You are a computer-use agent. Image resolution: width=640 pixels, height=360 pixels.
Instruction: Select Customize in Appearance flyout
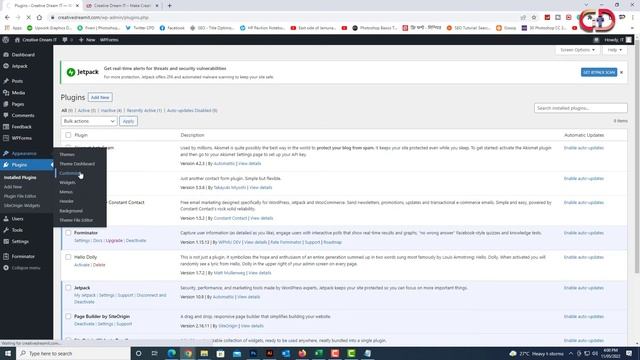[x=70, y=173]
